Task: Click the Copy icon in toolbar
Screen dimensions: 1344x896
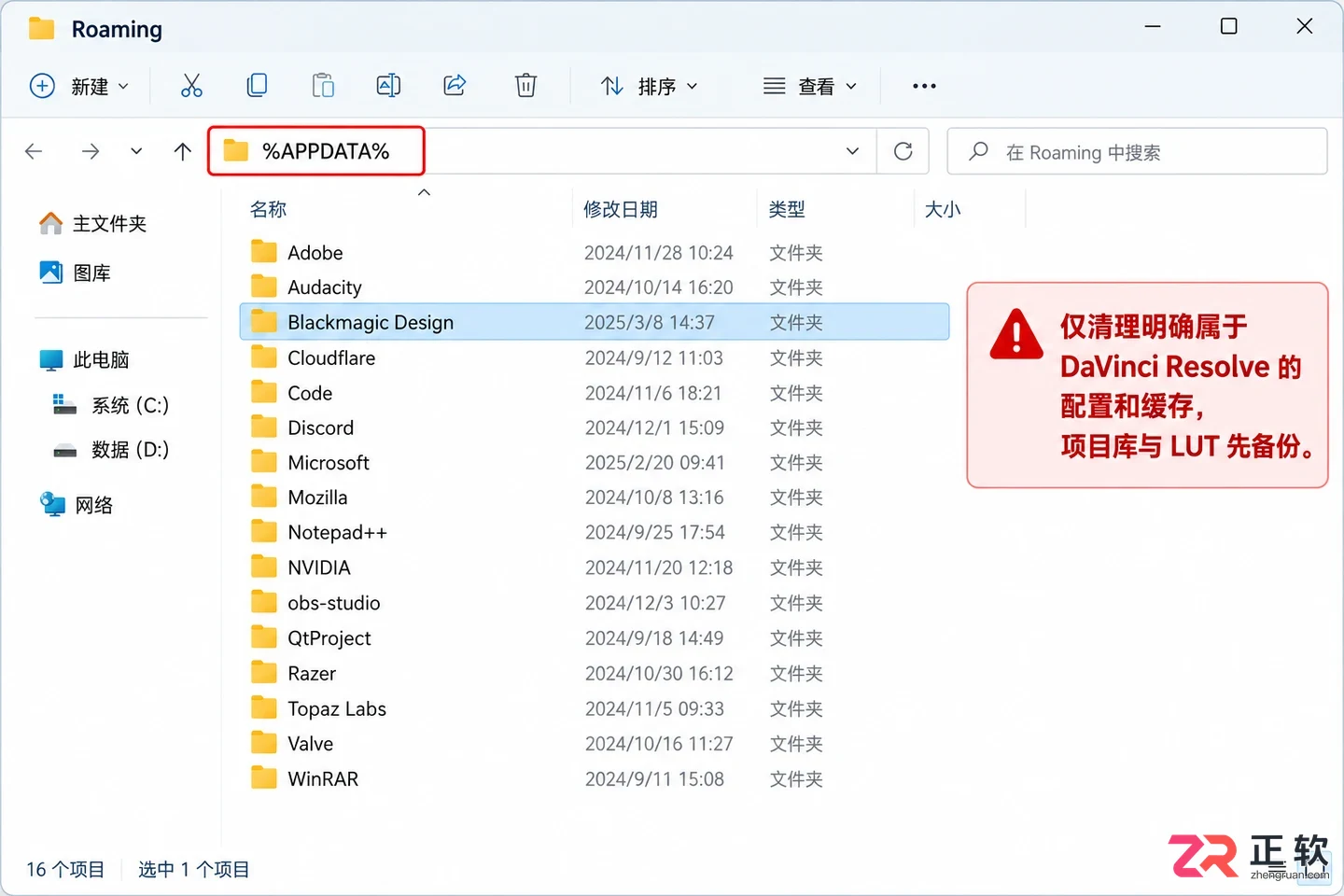Action: (257, 86)
